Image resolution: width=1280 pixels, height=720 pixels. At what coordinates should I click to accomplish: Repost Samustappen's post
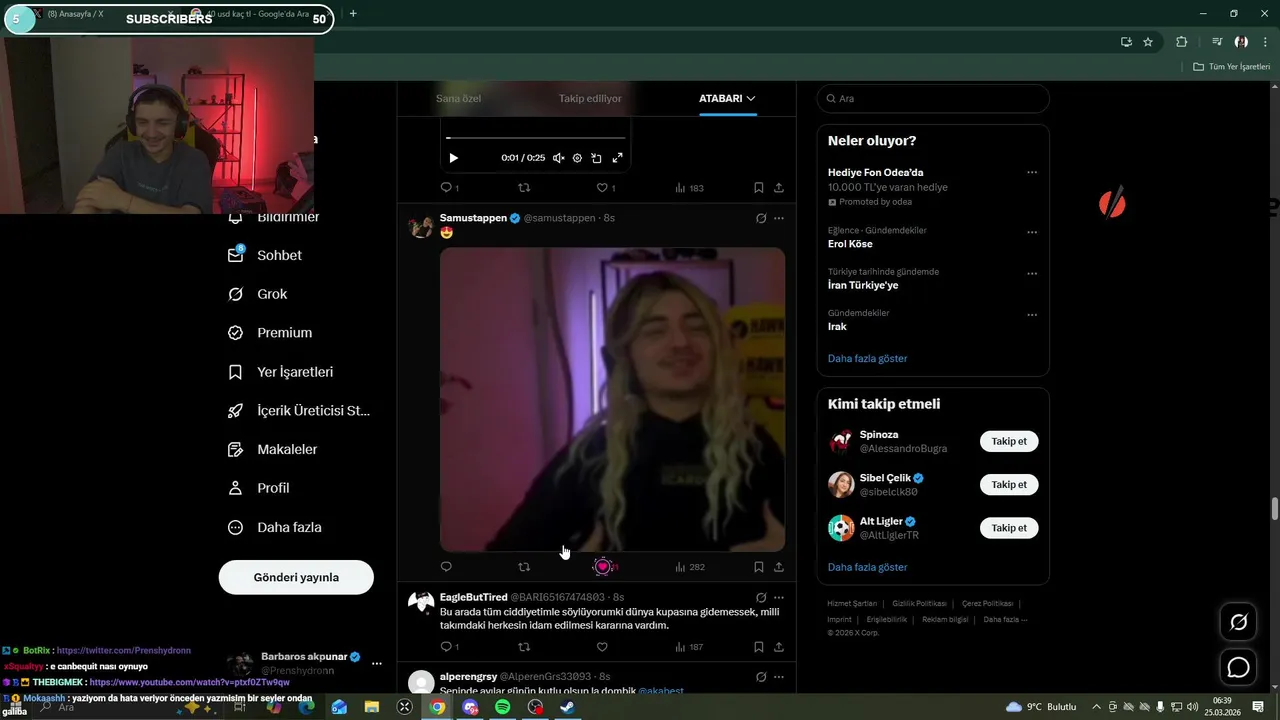(524, 567)
